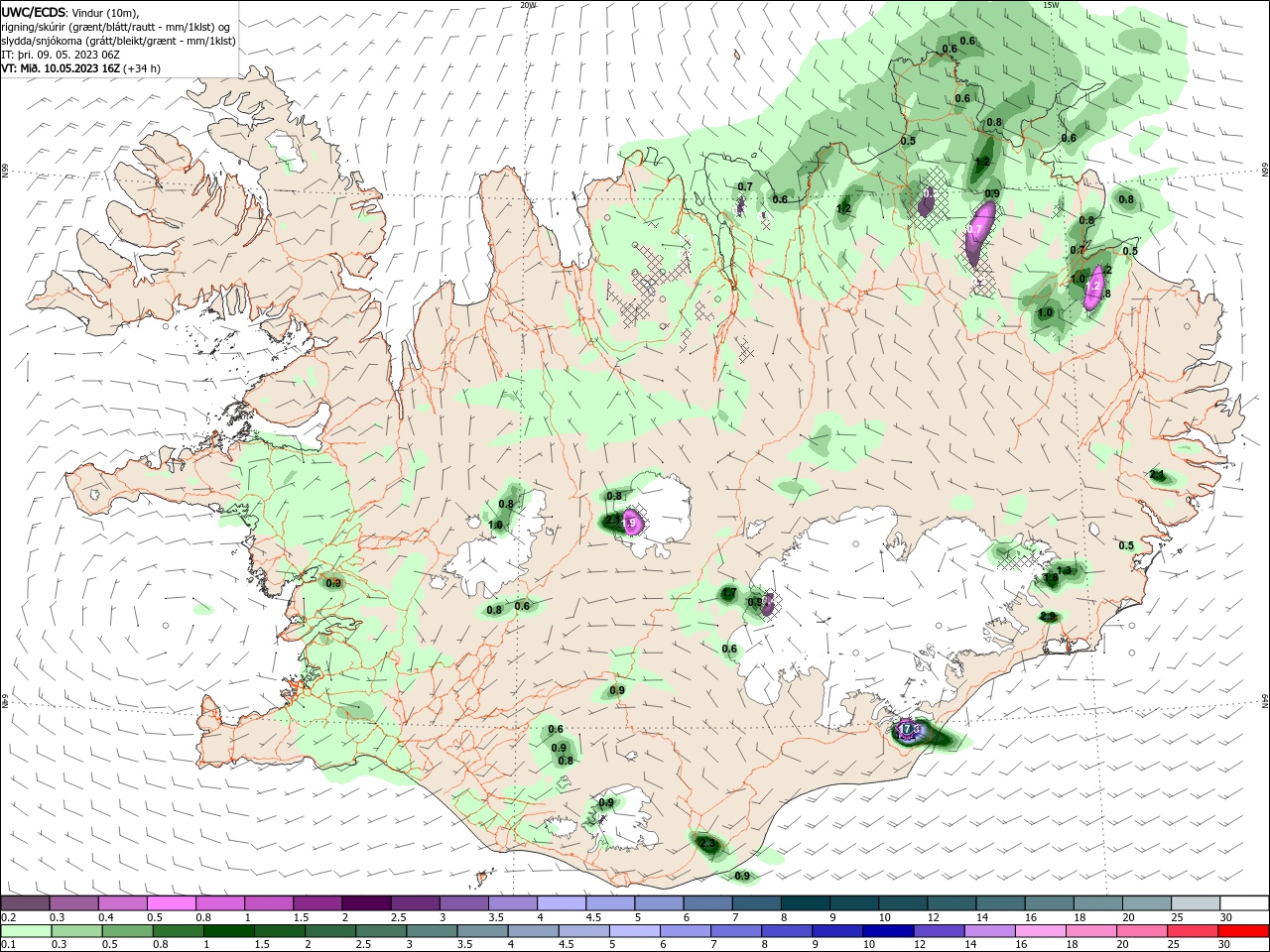Click the 'slydda/snjókoma' legend description line

(x=118, y=41)
